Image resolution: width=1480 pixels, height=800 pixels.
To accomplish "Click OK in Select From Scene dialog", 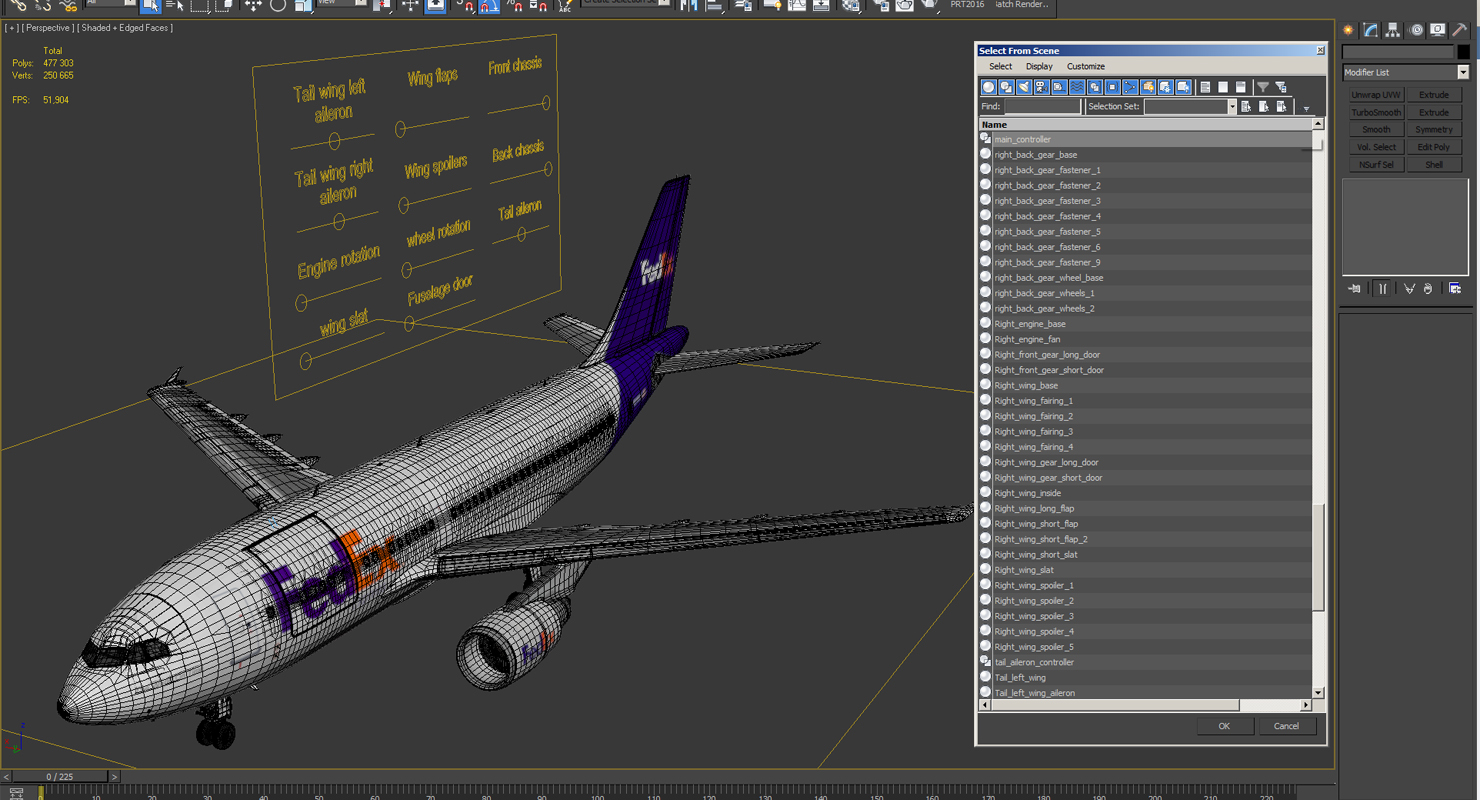I will pos(1224,726).
